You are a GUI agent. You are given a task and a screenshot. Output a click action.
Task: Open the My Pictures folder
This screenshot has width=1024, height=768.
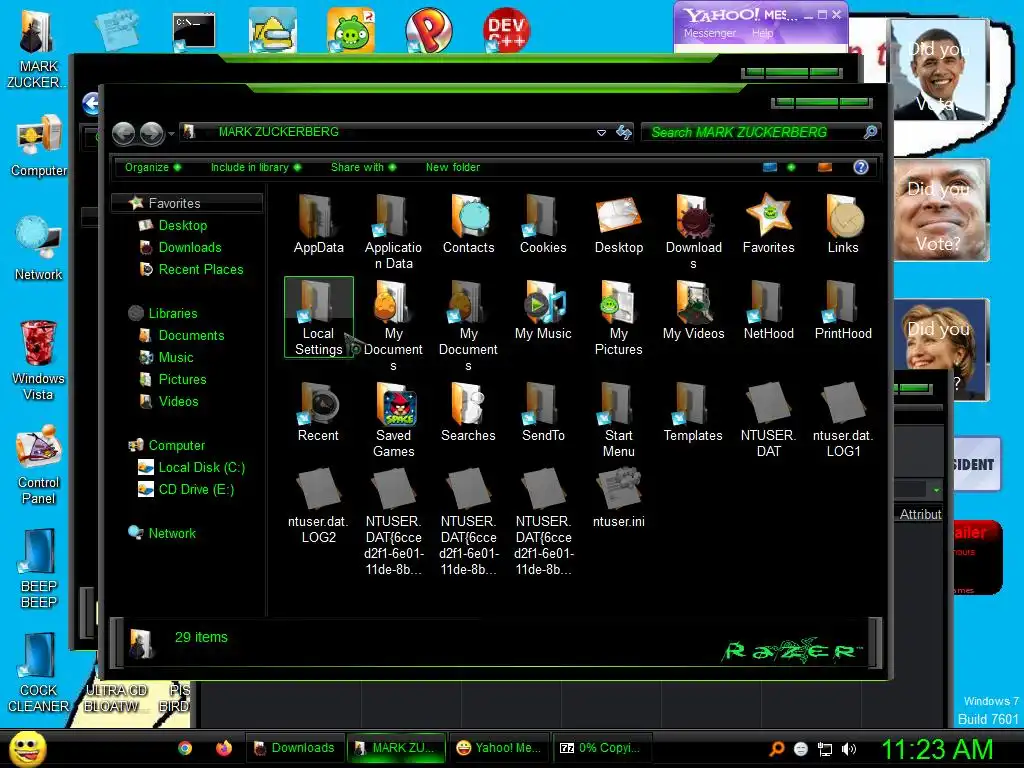click(x=618, y=318)
